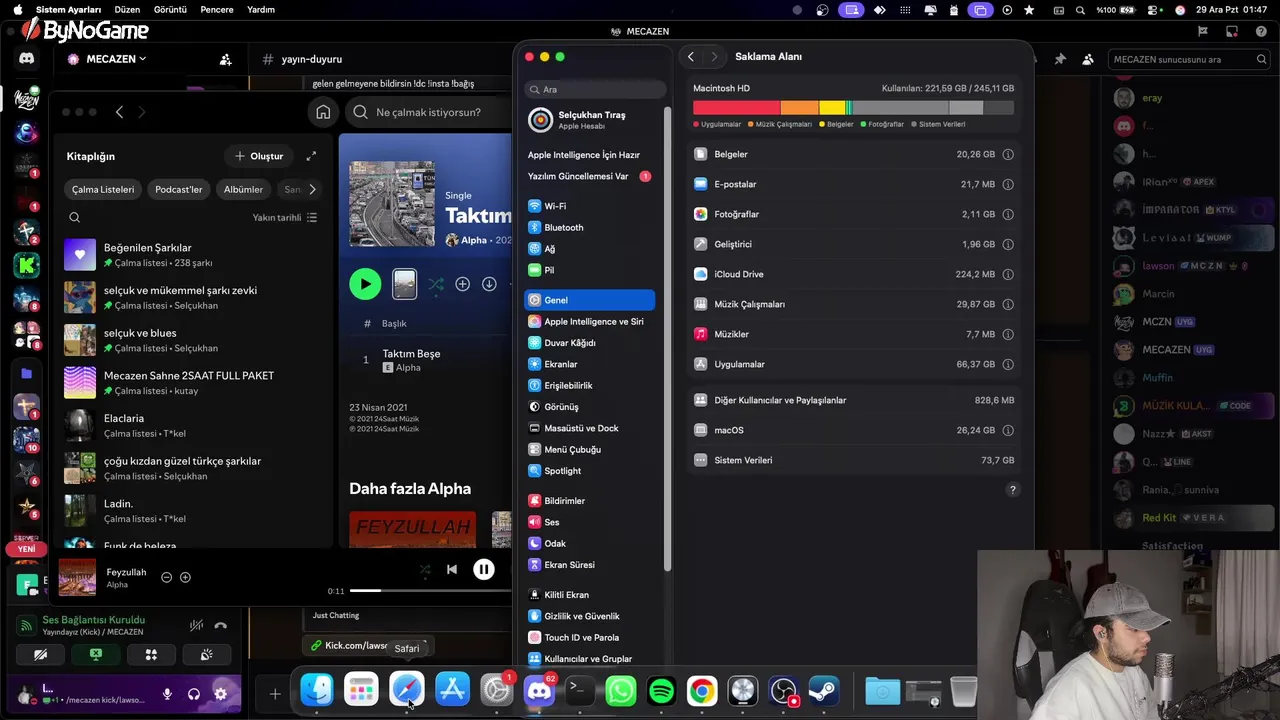Stop Discord screen sharing button

[96, 655]
